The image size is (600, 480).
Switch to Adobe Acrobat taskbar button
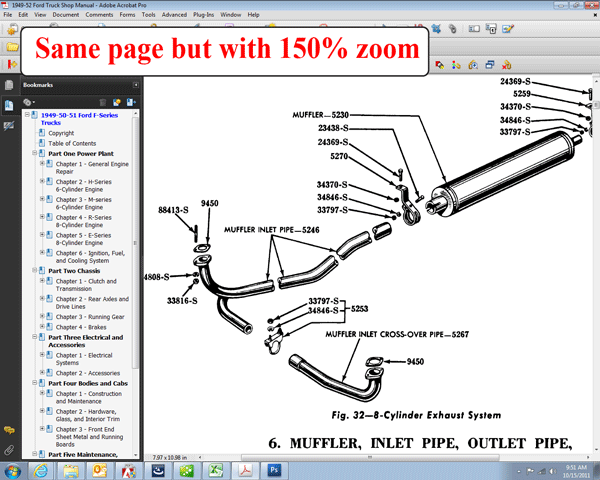(245, 470)
